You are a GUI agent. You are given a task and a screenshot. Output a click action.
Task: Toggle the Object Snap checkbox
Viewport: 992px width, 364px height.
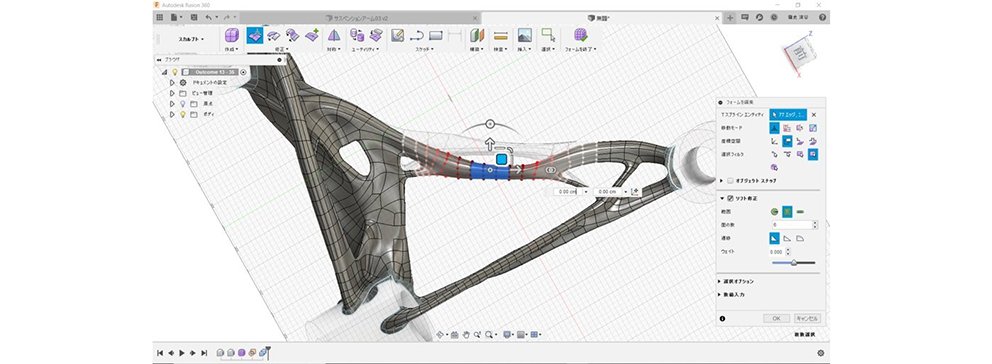tap(730, 180)
